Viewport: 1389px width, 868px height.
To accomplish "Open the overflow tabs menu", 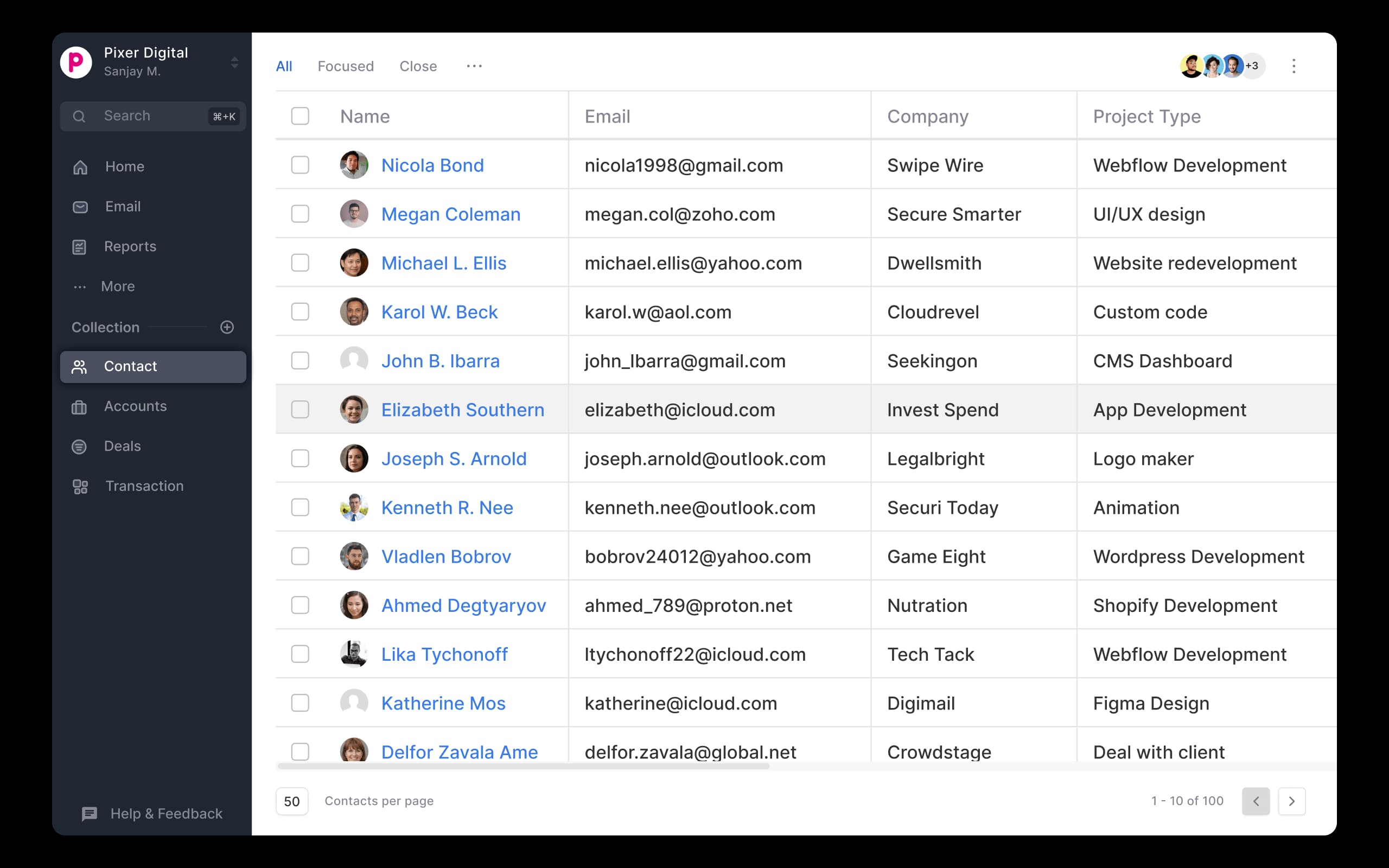I will 474,66.
